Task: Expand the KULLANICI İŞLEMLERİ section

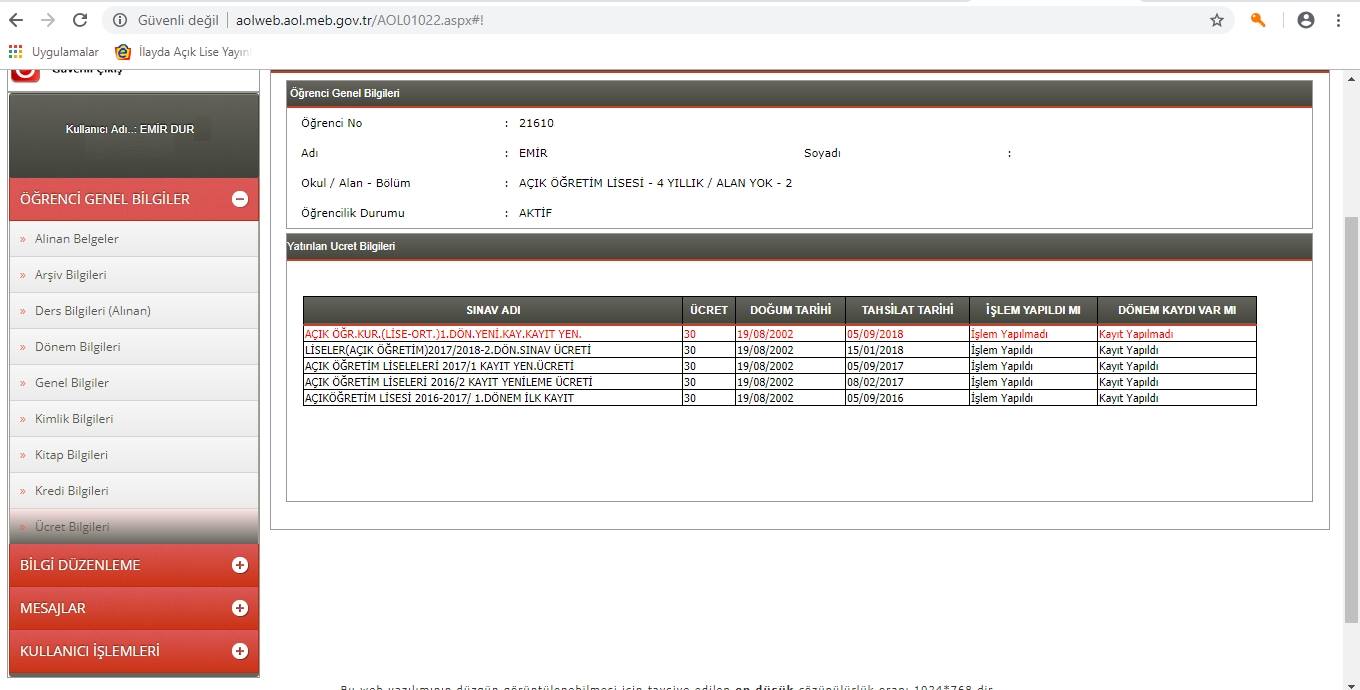Action: [240, 651]
